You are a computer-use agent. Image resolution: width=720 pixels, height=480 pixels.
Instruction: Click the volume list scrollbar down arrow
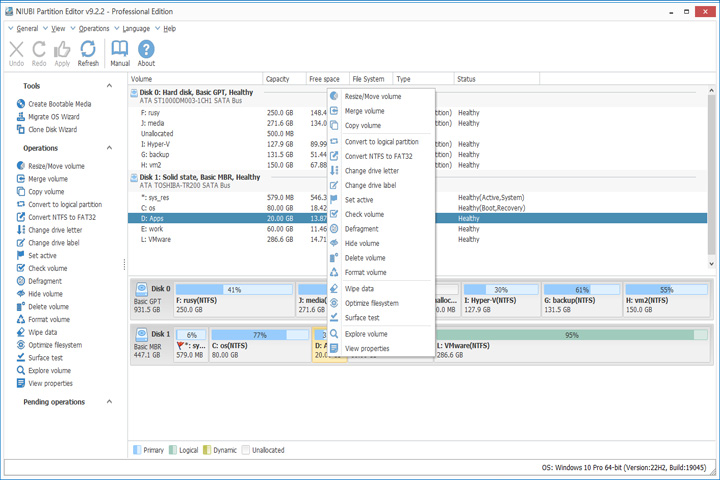[x=711, y=264]
